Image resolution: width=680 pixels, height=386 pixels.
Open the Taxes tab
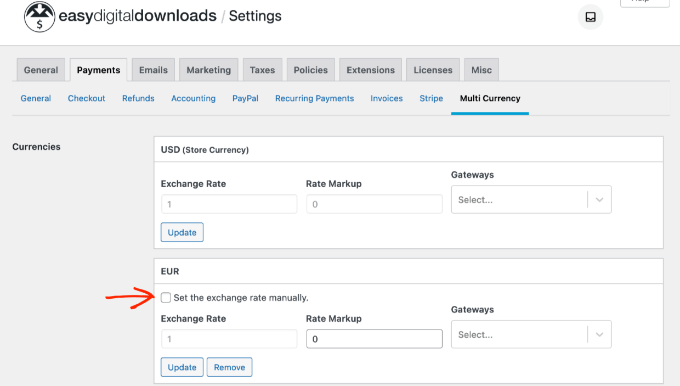point(262,70)
